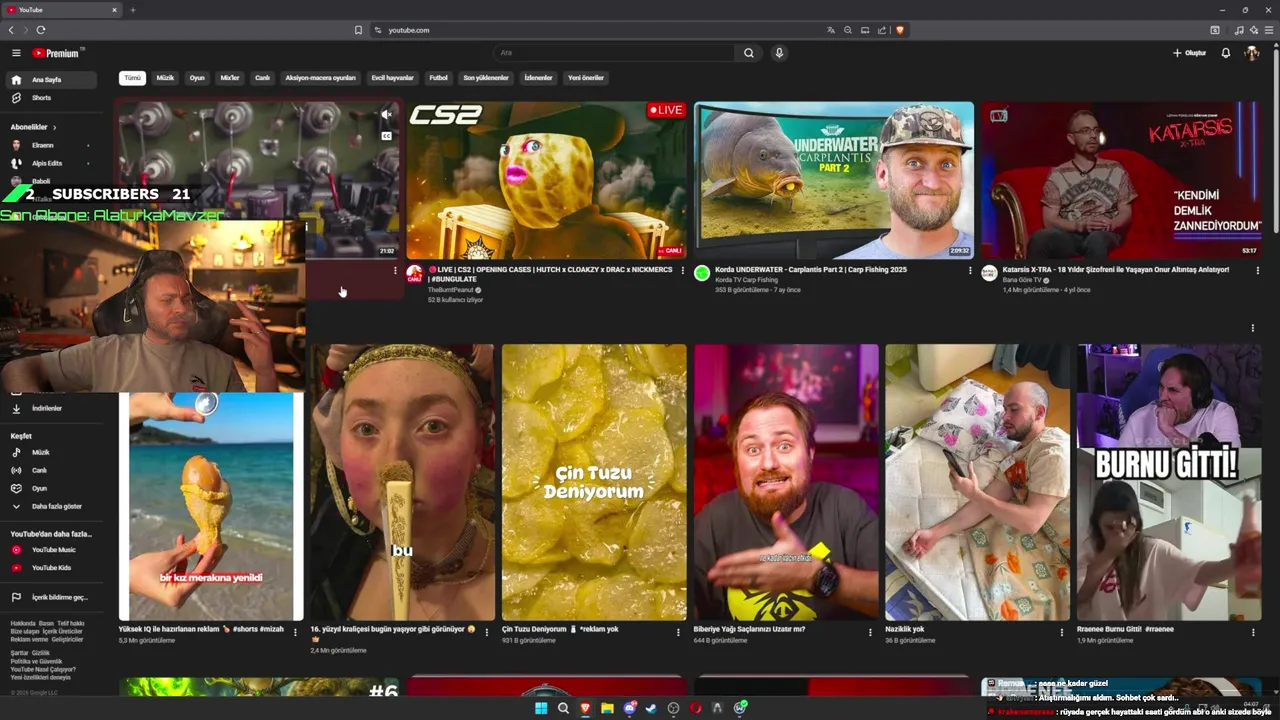Bookmark this page icon
Image resolution: width=1280 pixels, height=720 pixels.
(x=358, y=30)
